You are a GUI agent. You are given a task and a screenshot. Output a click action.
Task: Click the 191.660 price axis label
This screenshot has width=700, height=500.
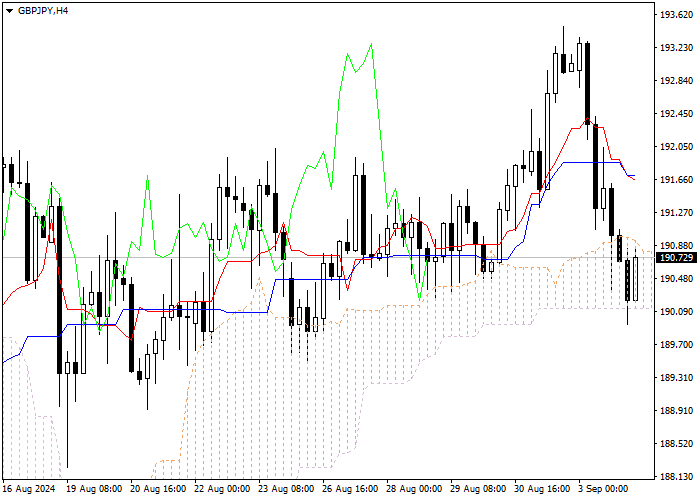click(676, 180)
